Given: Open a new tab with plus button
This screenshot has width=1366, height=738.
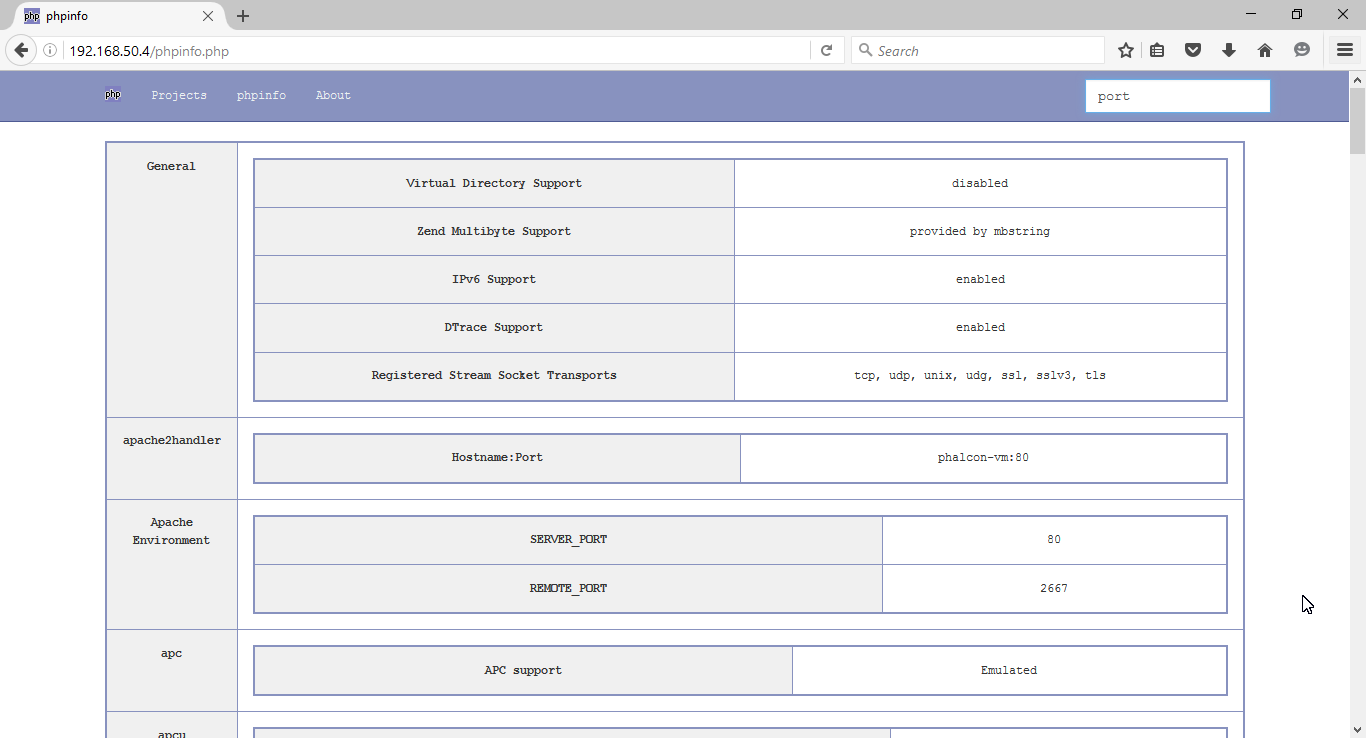Looking at the screenshot, I should click(243, 16).
